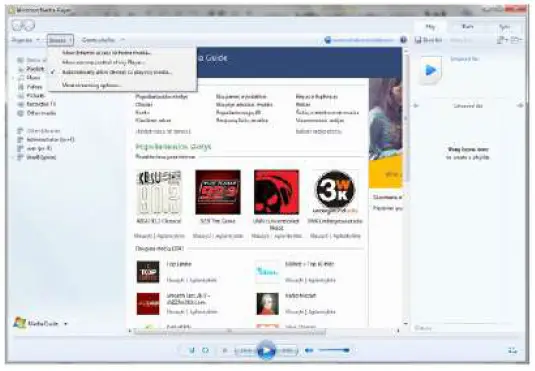Click the Windows logo Media Guide icon
535x371 pixels.
(19, 323)
